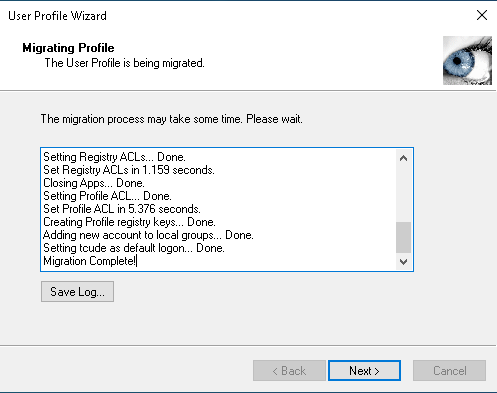The width and height of the screenshot is (497, 393).
Task: Open the Save Log... dialog
Action: click(77, 292)
